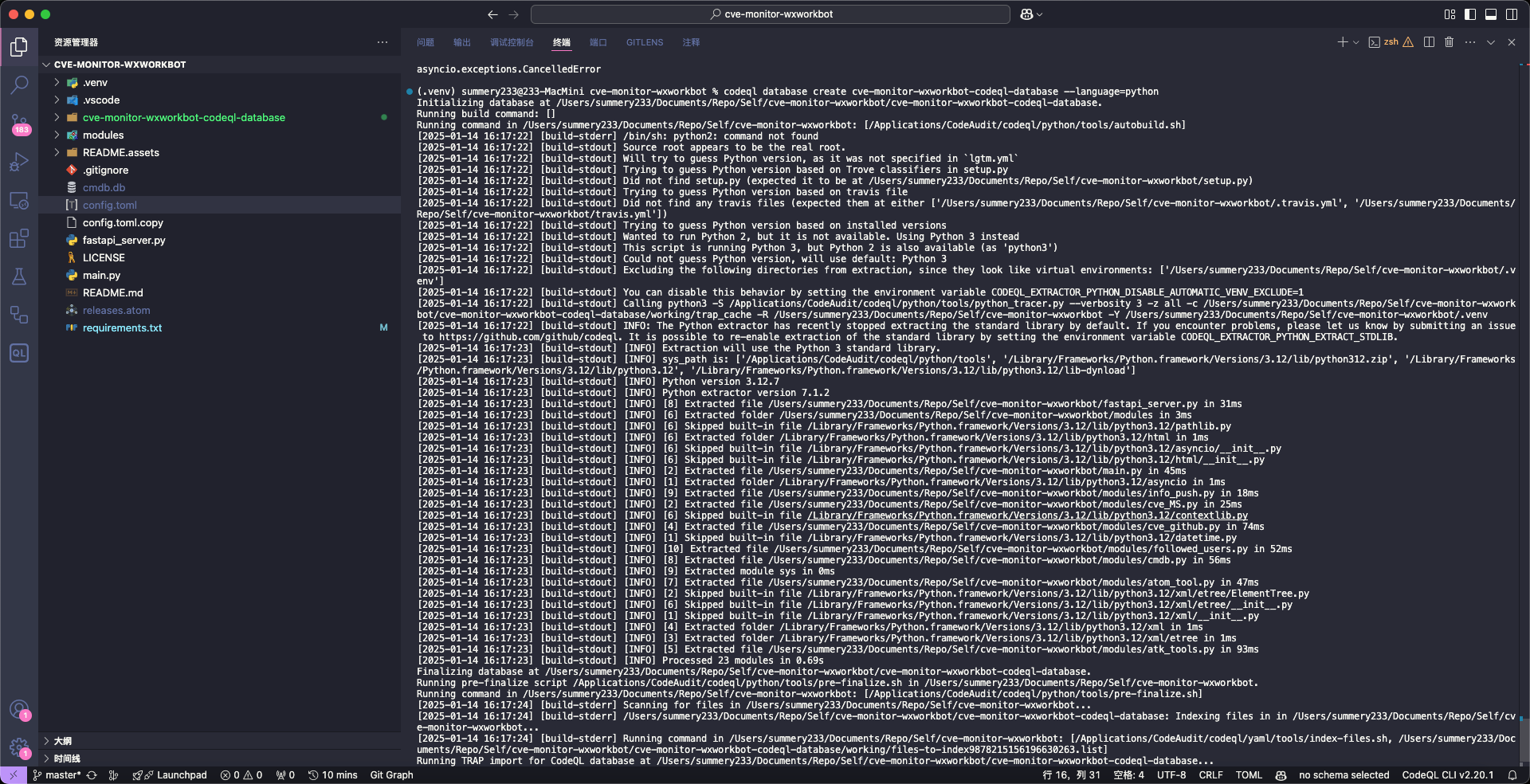Split the terminal pane

1429,42
